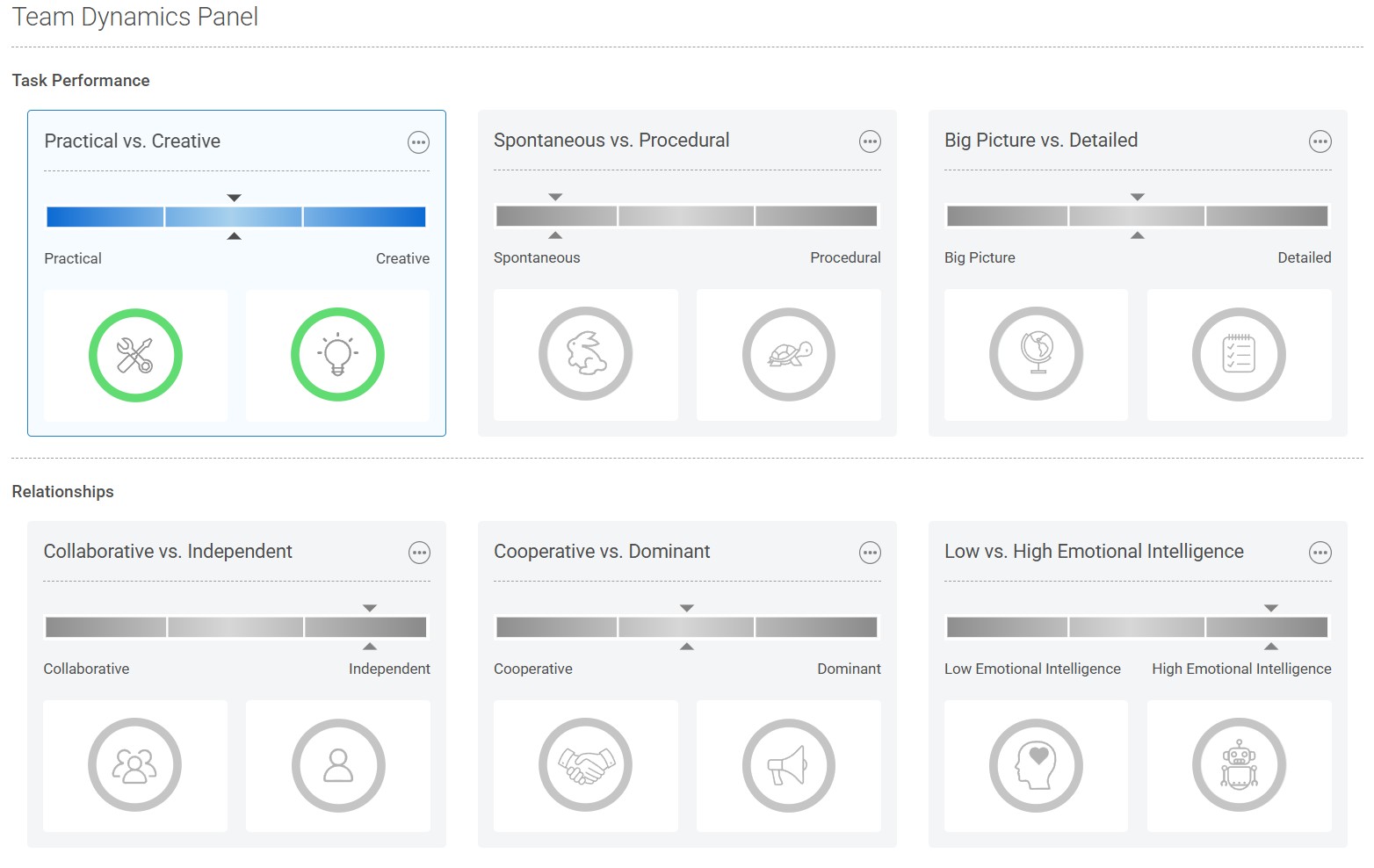Open options menu for Practical vs. Creative

pos(419,142)
